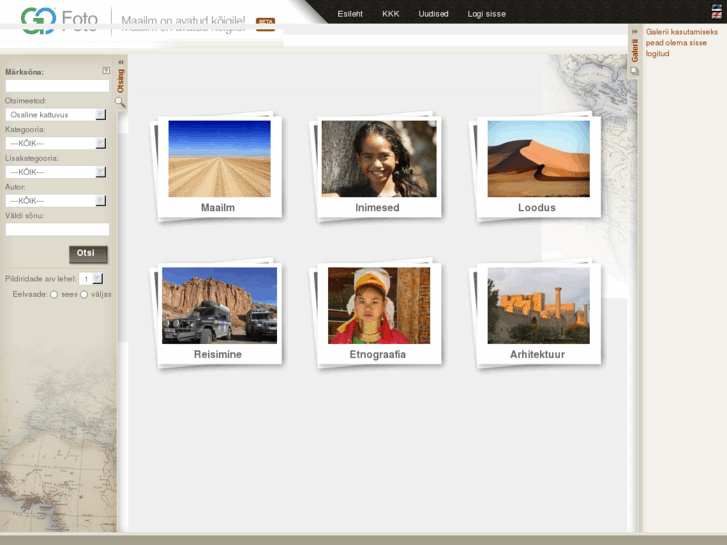Open the Inimesed smiling girl photo
This screenshot has width=727, height=545.
pyautogui.click(x=379, y=159)
